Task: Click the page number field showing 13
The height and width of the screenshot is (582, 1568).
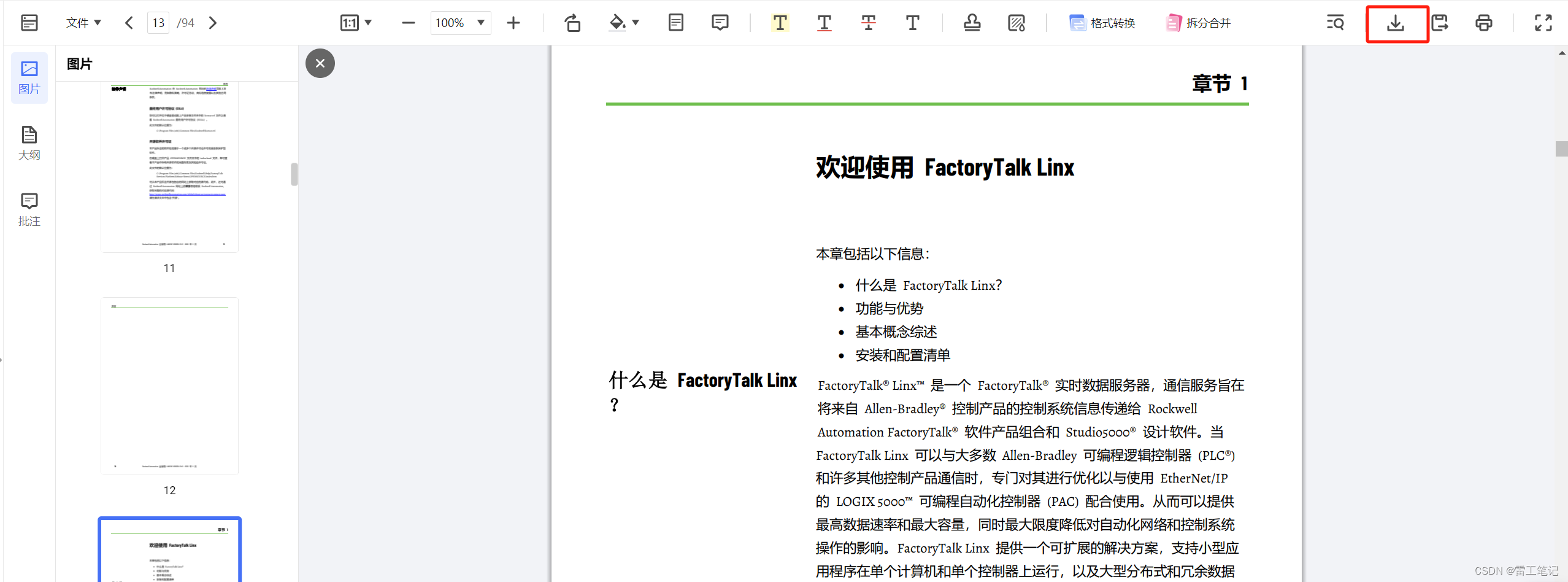Action: point(158,23)
